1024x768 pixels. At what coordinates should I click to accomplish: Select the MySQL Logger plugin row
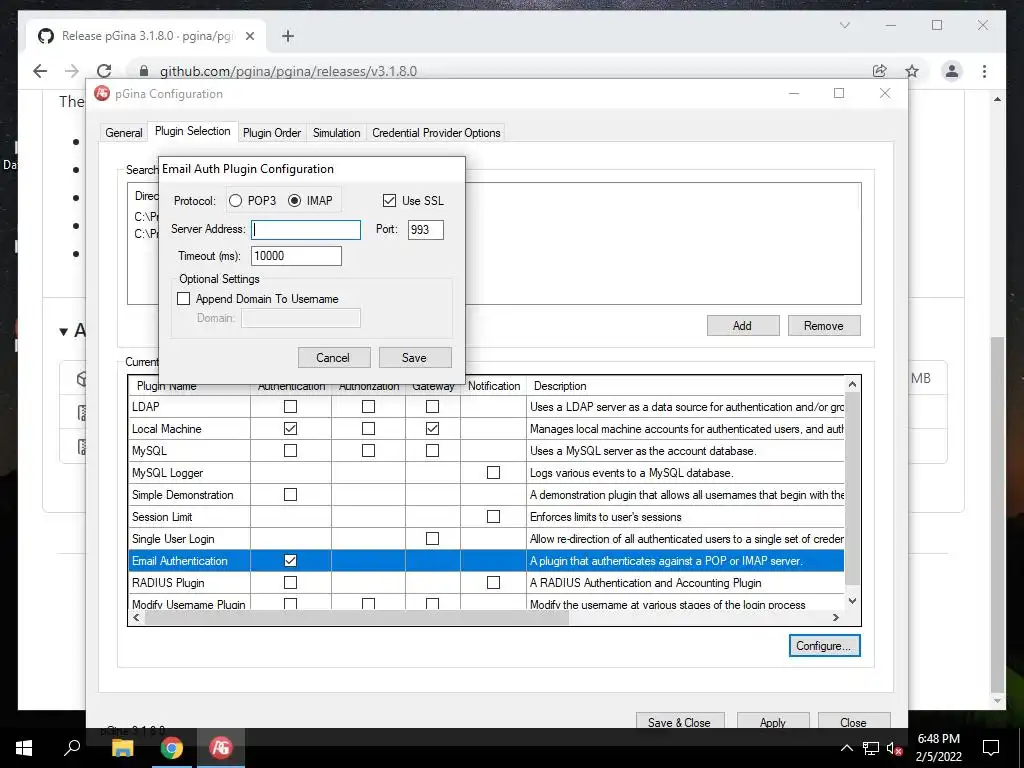tap(487, 473)
